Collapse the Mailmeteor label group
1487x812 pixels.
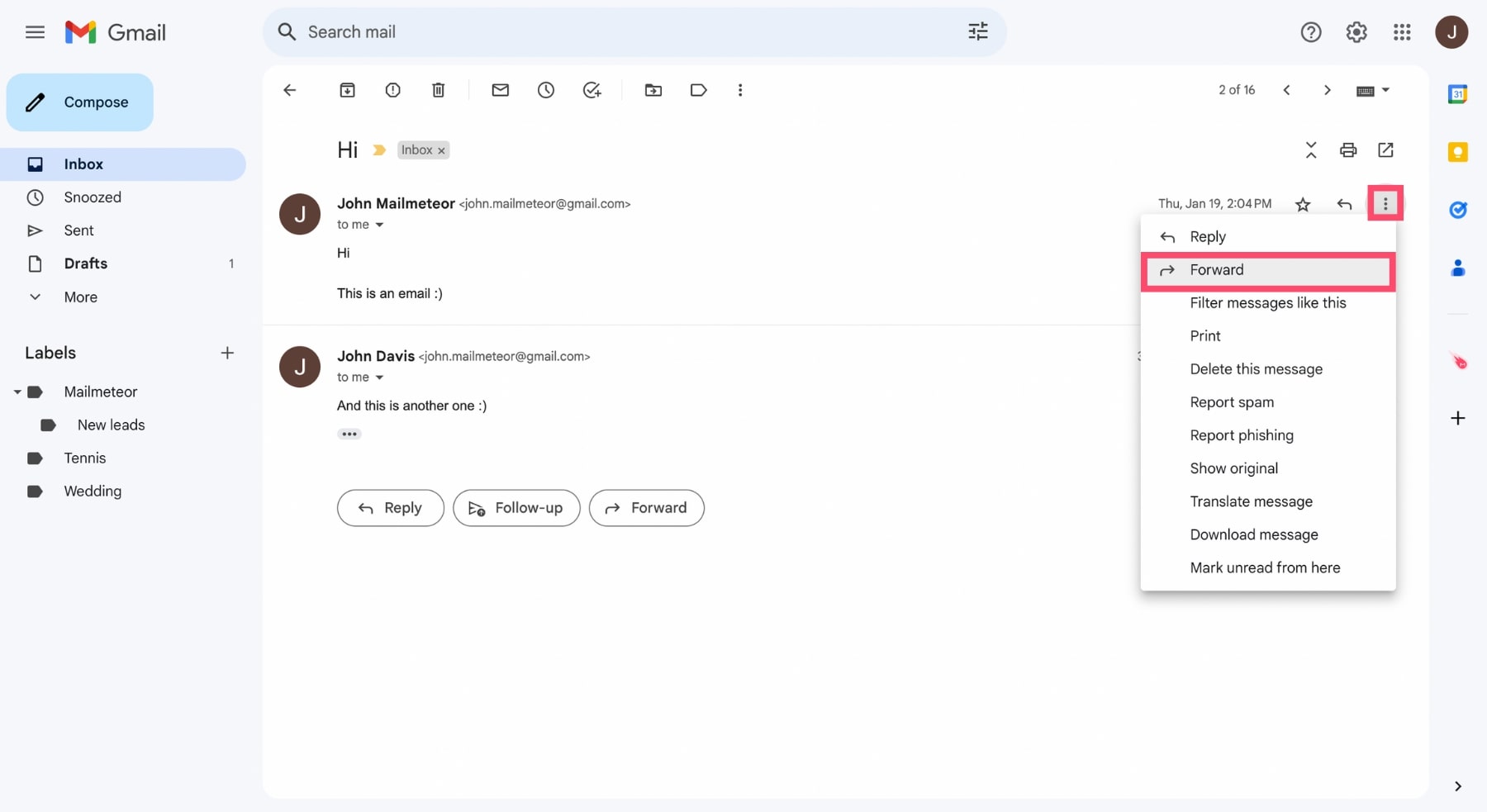coord(16,392)
